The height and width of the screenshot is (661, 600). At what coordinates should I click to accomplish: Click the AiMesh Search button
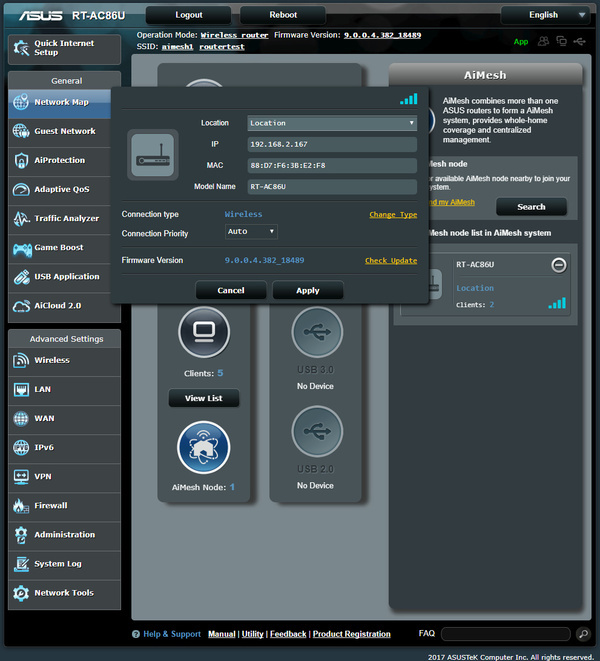click(x=531, y=207)
